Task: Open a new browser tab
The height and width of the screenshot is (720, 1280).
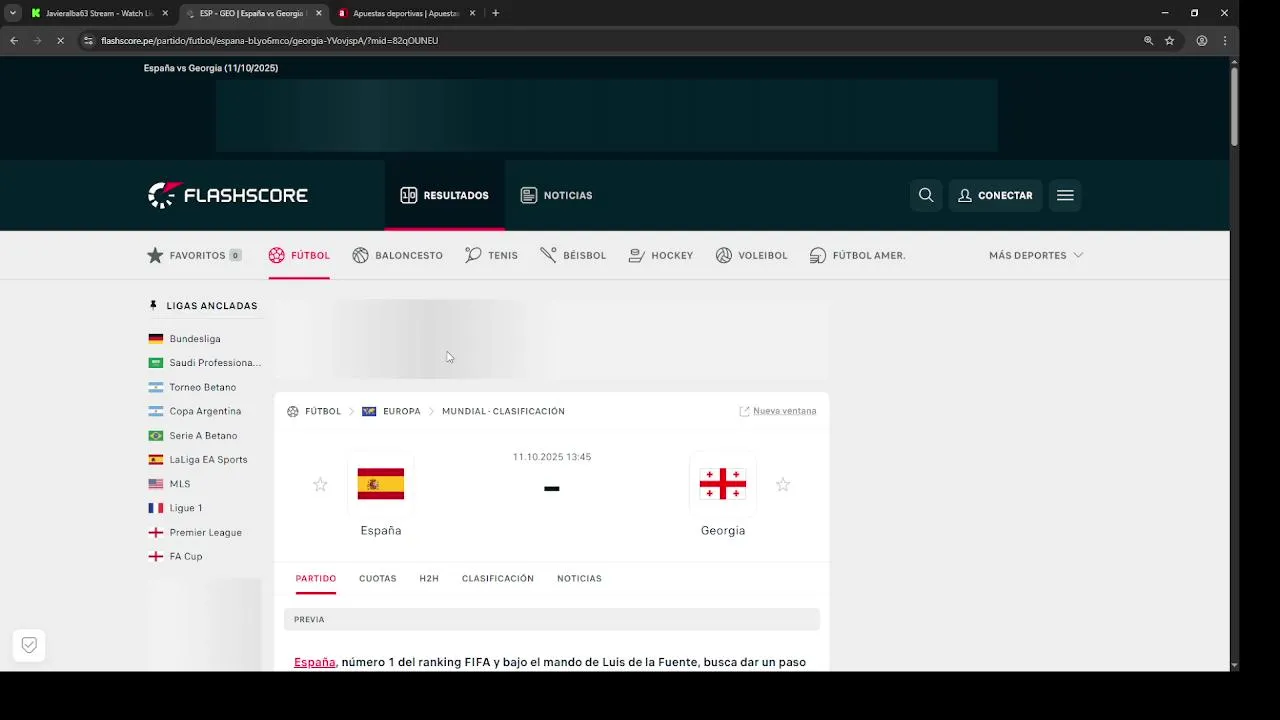Action: click(495, 13)
